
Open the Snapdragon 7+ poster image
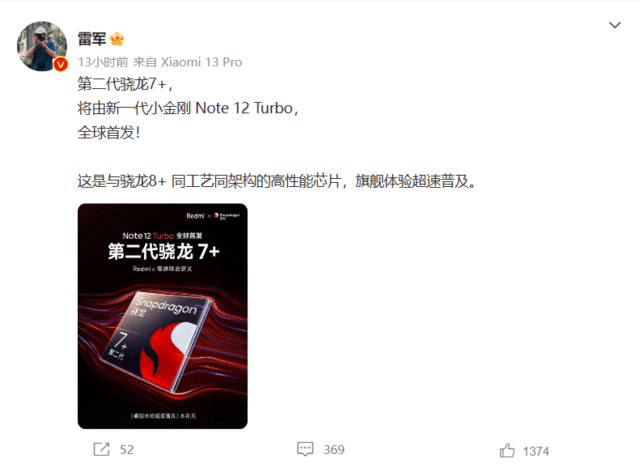(x=162, y=316)
